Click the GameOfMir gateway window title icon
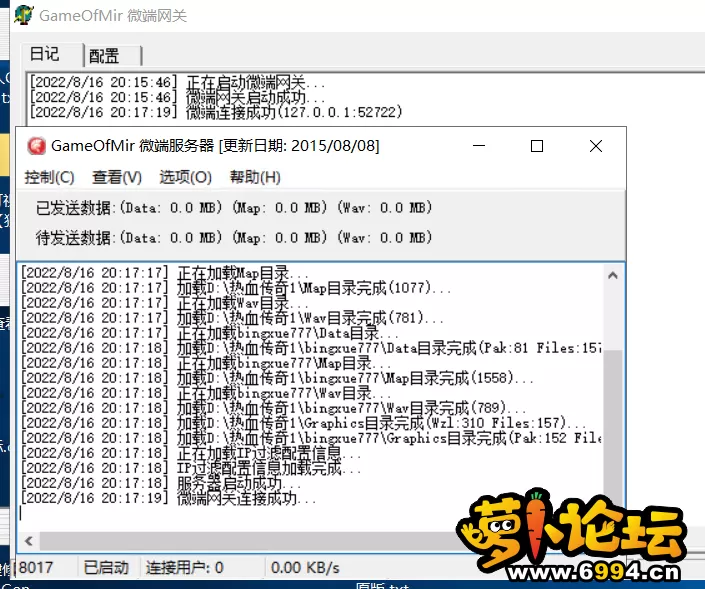The image size is (705, 589). (x=23, y=15)
